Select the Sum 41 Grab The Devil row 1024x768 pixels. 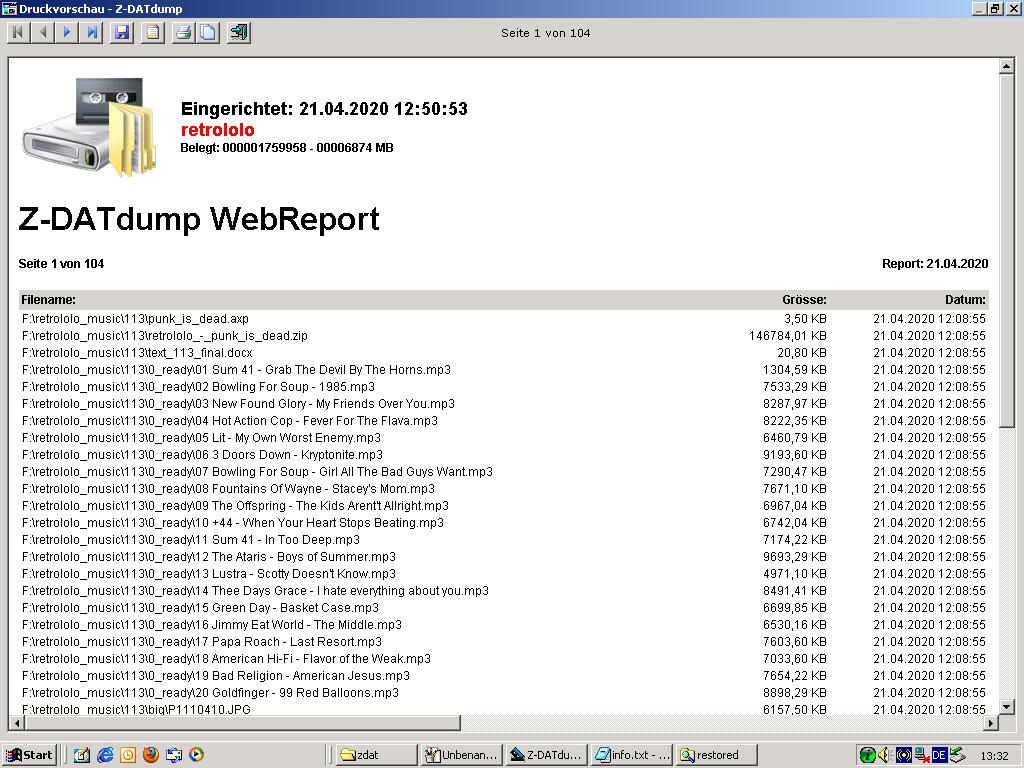[x=504, y=370]
